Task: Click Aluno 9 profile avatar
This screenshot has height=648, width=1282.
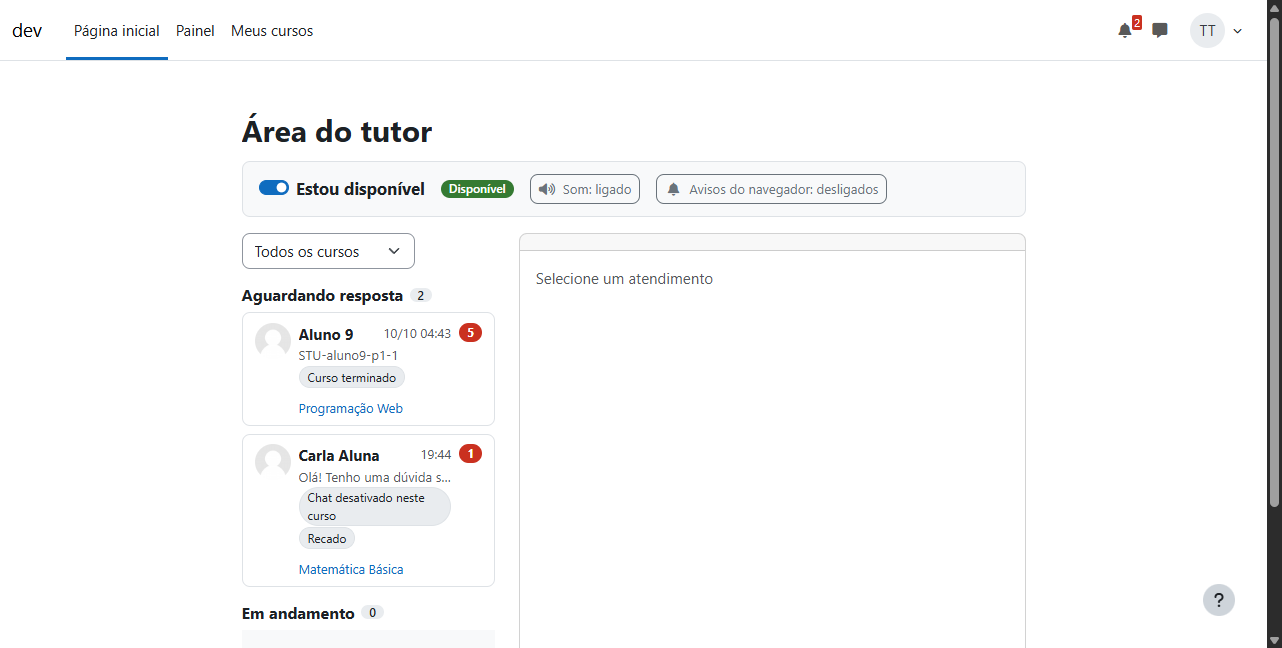Action: pos(273,341)
